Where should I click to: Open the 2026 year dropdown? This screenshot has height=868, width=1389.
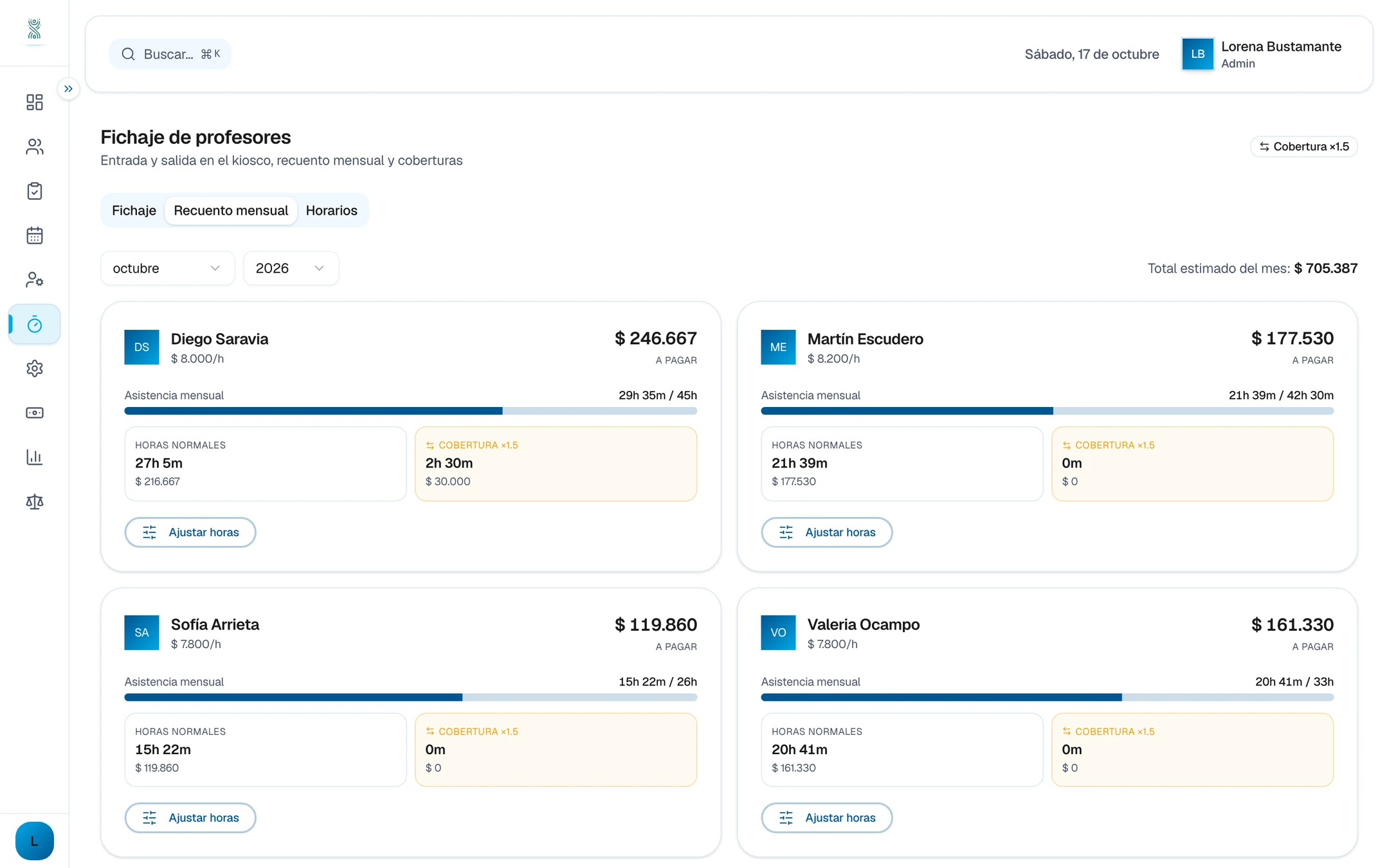click(291, 268)
